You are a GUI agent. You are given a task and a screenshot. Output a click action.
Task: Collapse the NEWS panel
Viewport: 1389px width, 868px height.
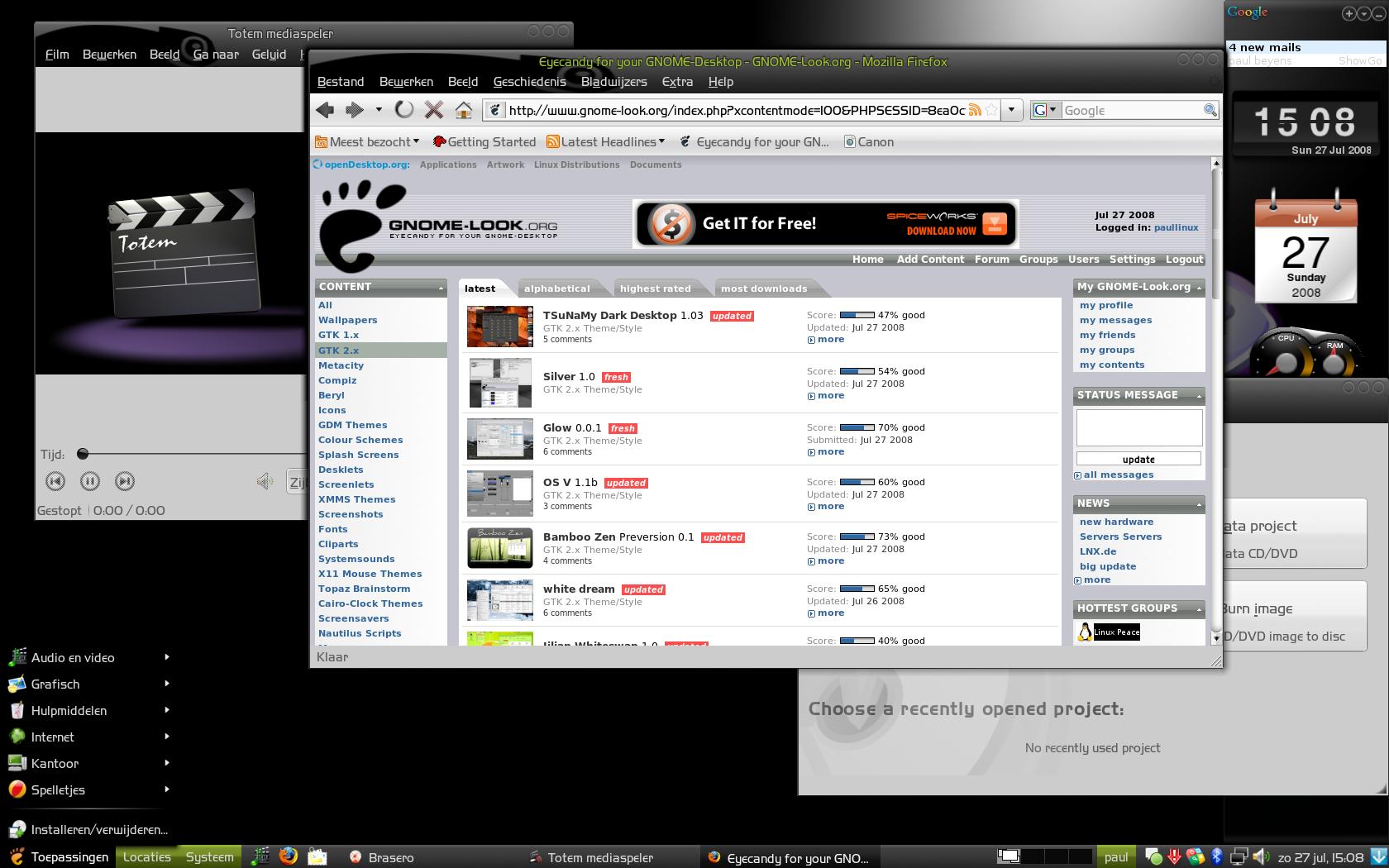[x=1199, y=504]
